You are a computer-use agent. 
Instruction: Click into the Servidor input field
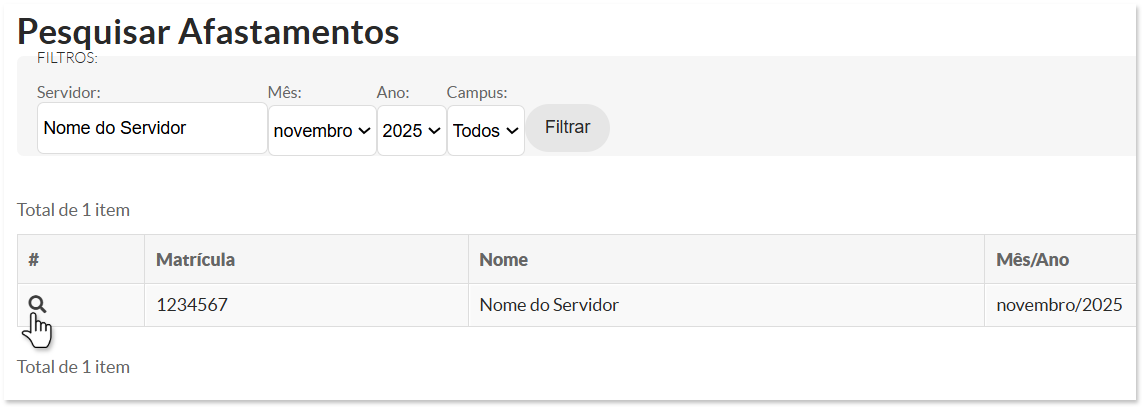pos(151,128)
